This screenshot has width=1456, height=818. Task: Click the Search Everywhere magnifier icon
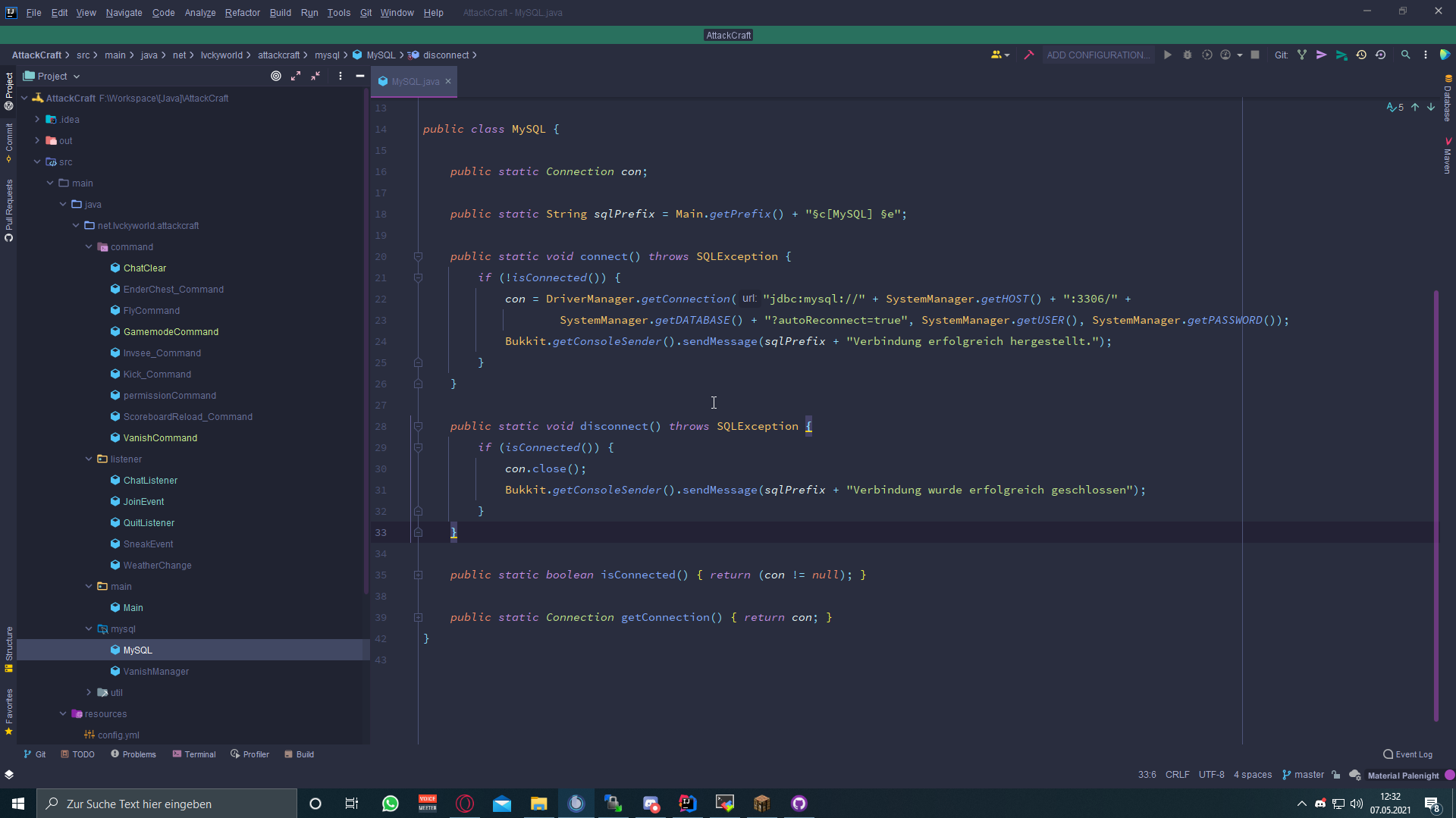[1405, 55]
